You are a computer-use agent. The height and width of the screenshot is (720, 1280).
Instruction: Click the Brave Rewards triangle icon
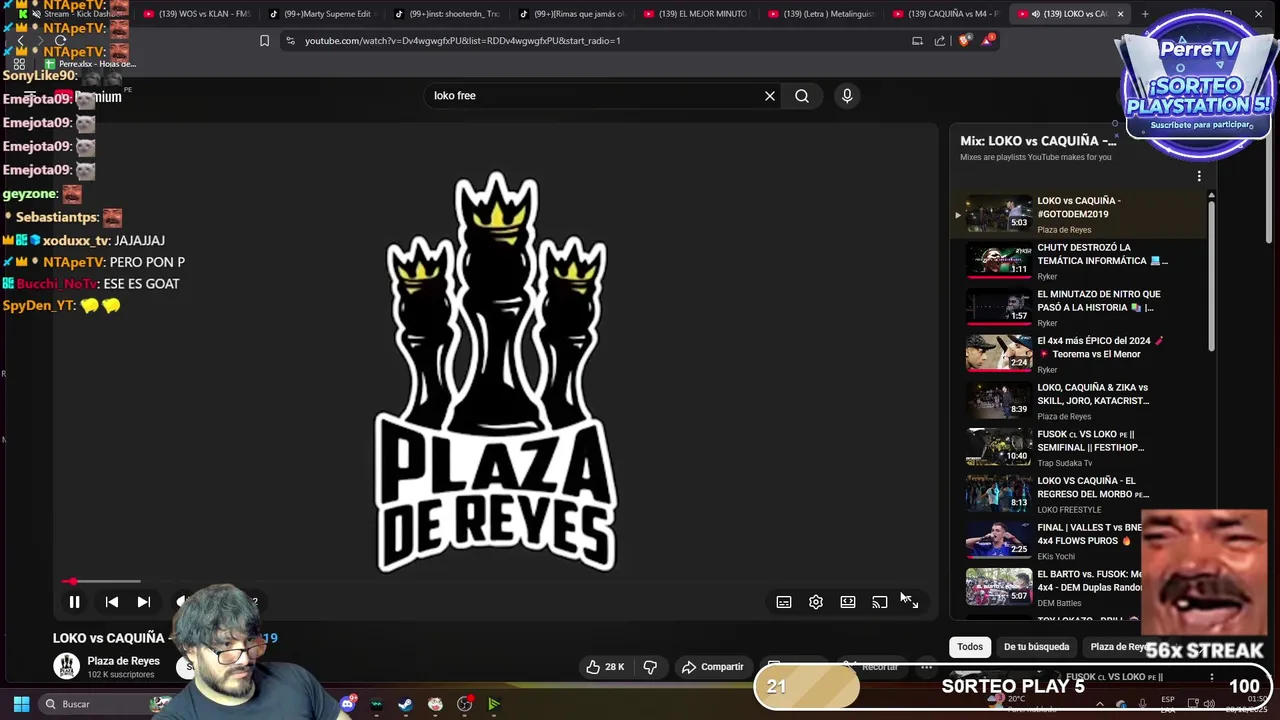click(988, 40)
